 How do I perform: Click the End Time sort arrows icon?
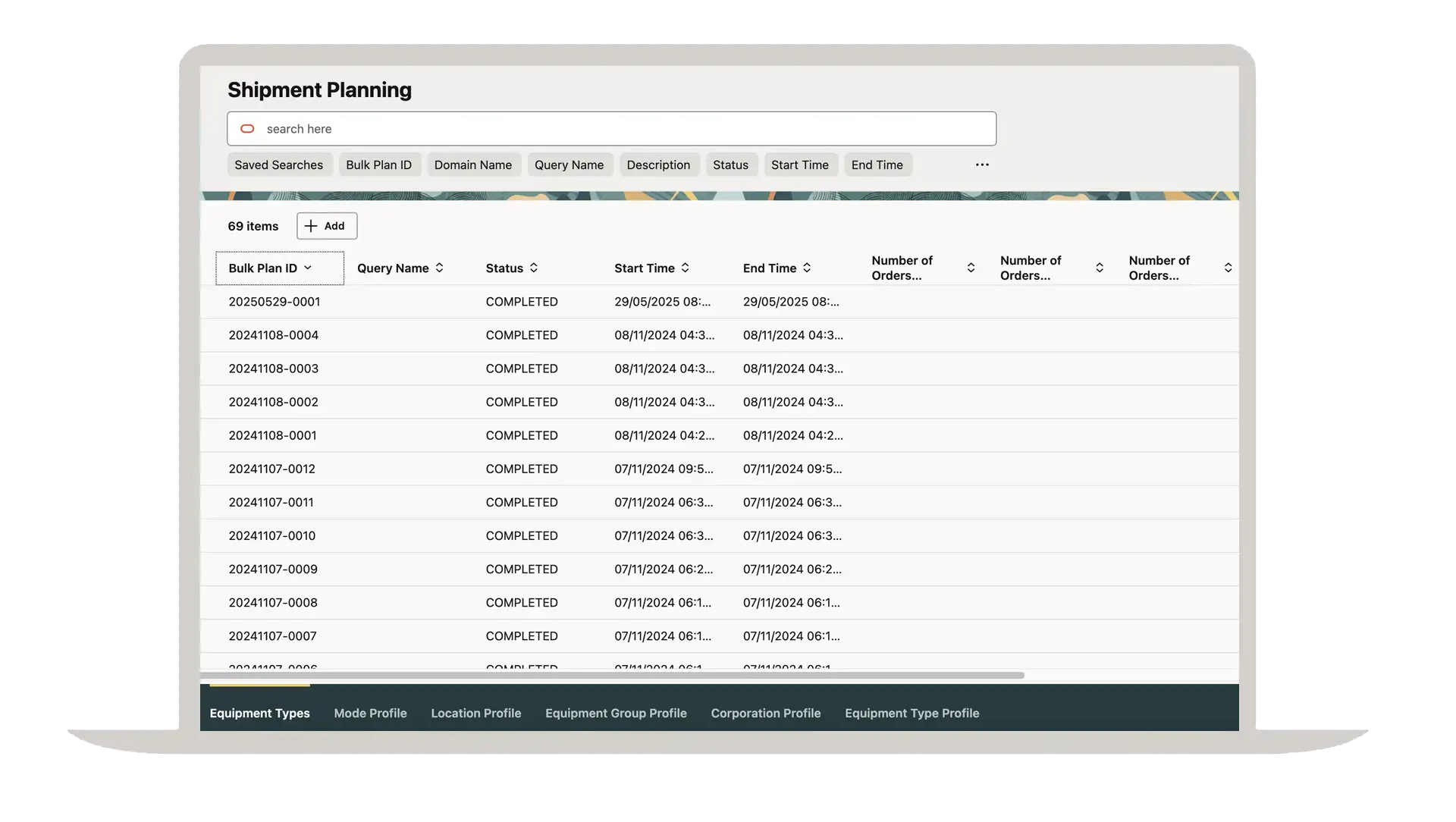click(x=807, y=268)
